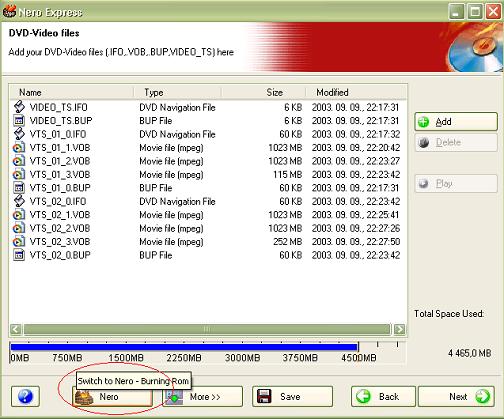Click the Nero Express title bar icon
This screenshot has width=504, height=419.
(x=9, y=11)
